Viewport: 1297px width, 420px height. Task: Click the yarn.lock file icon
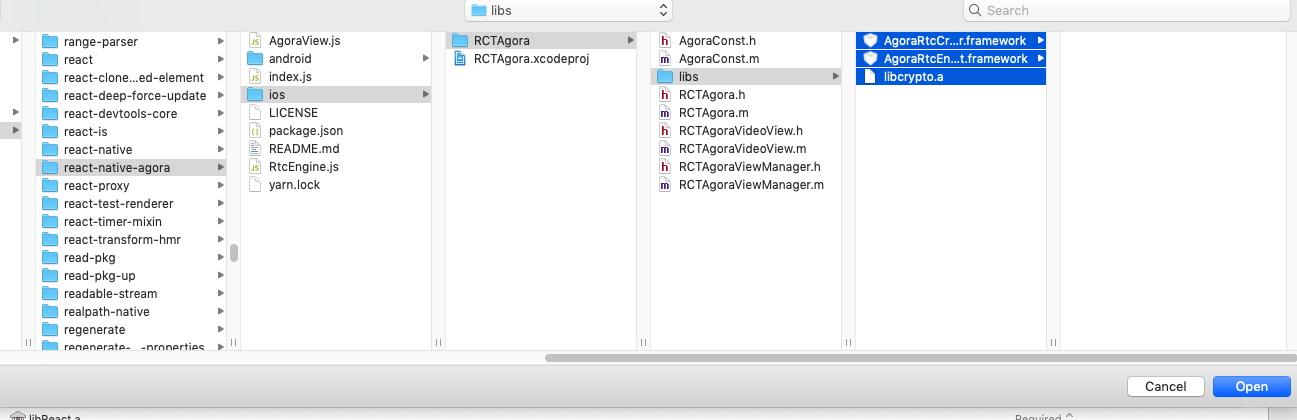(255, 185)
